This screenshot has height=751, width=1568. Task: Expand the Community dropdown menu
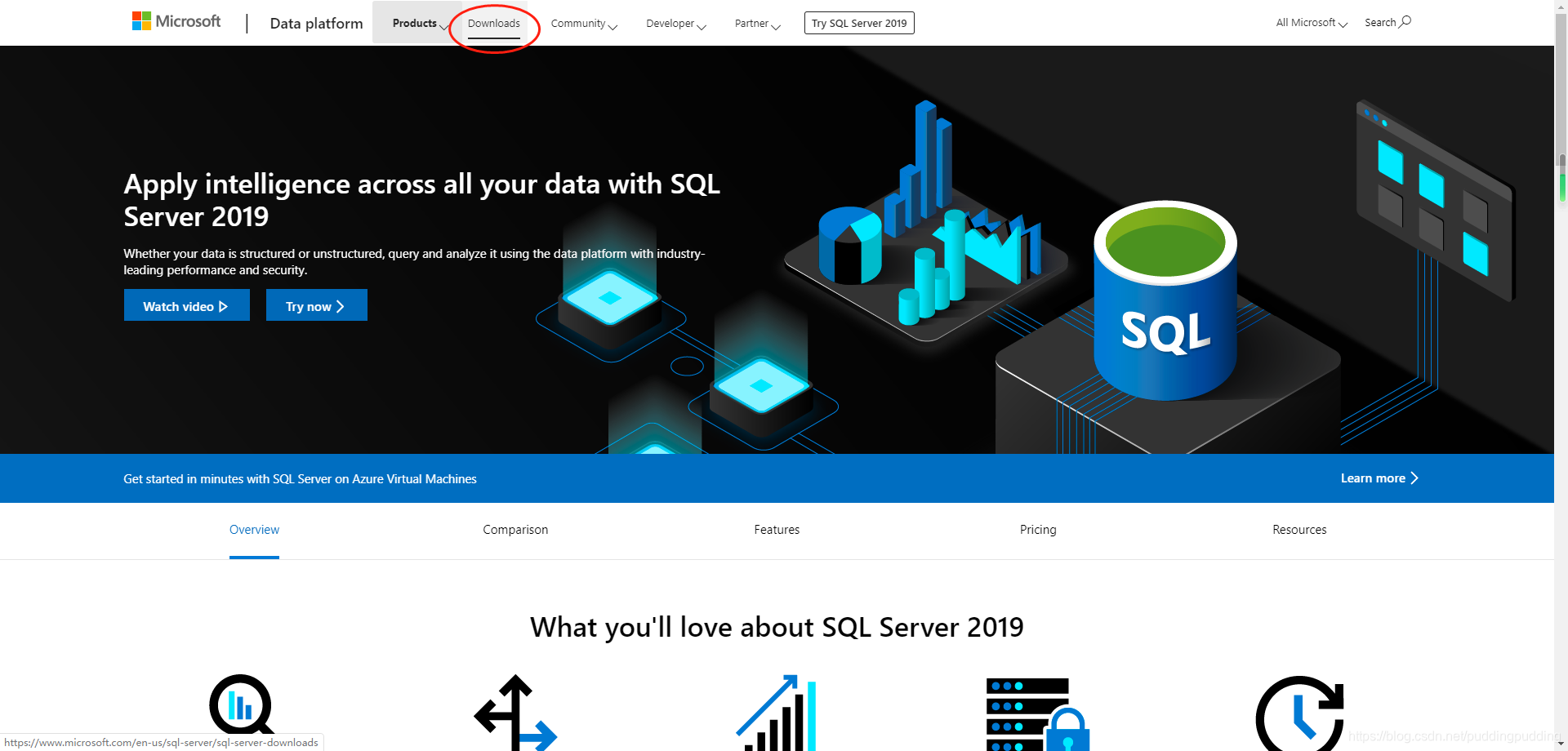[x=584, y=23]
